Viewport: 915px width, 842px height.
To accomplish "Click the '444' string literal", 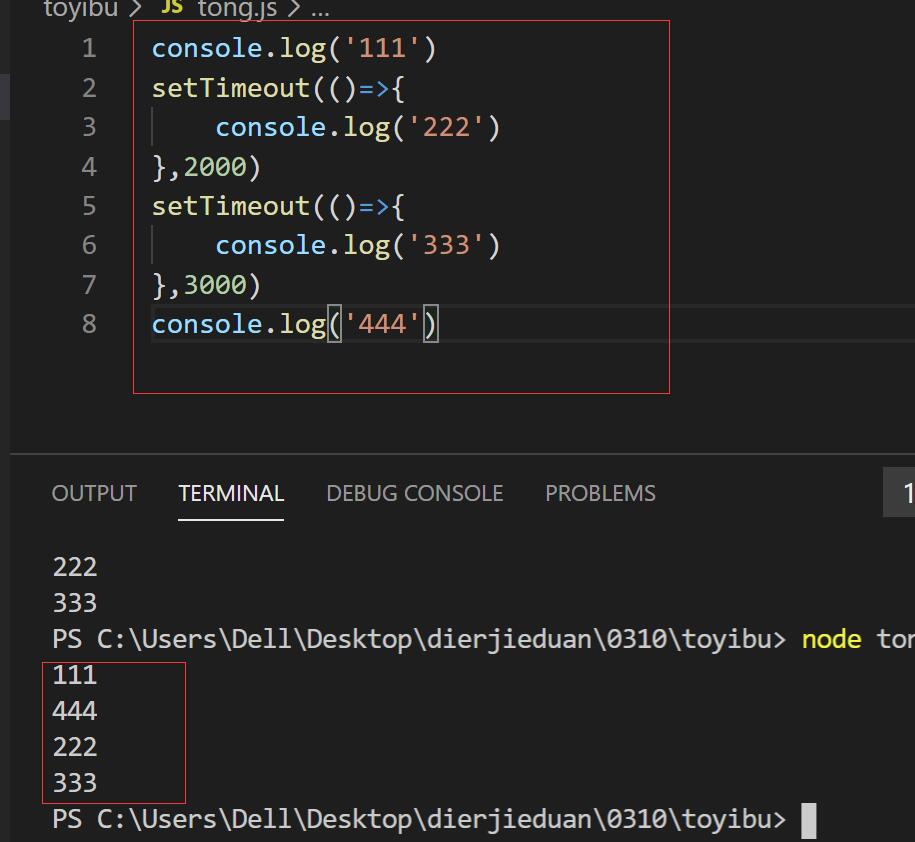I will [x=382, y=324].
